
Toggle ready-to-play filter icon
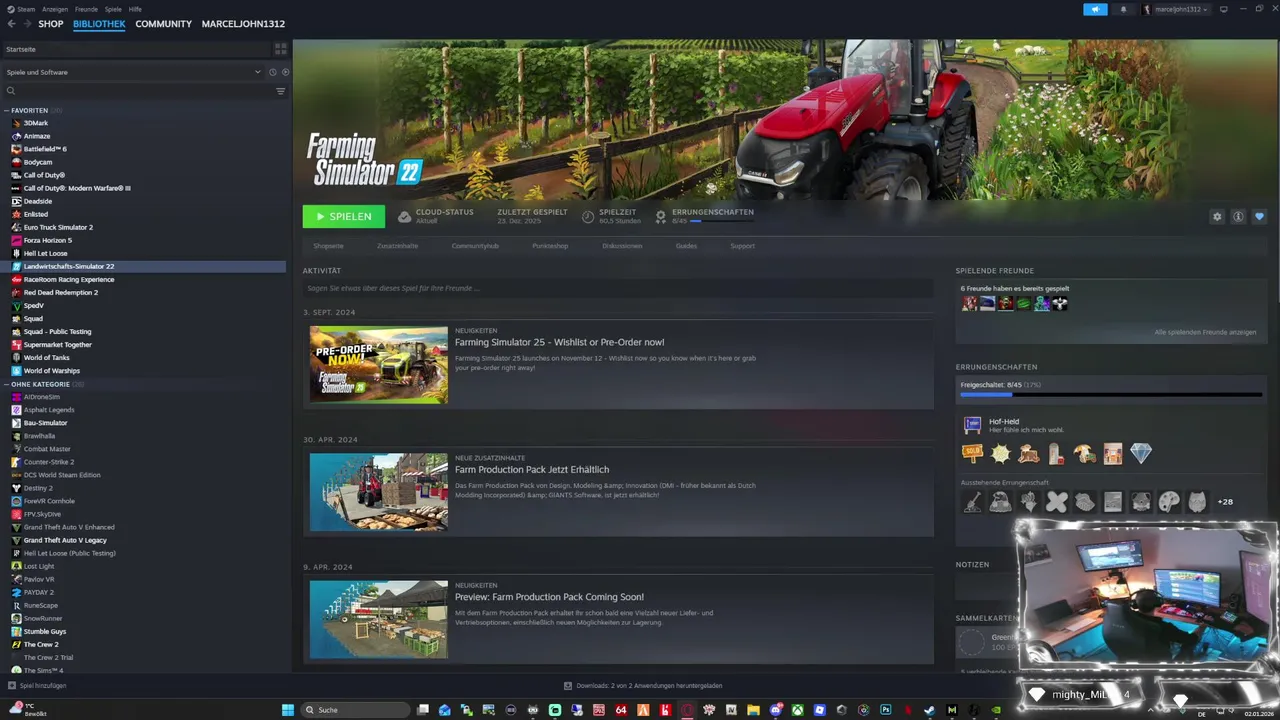[x=285, y=72]
